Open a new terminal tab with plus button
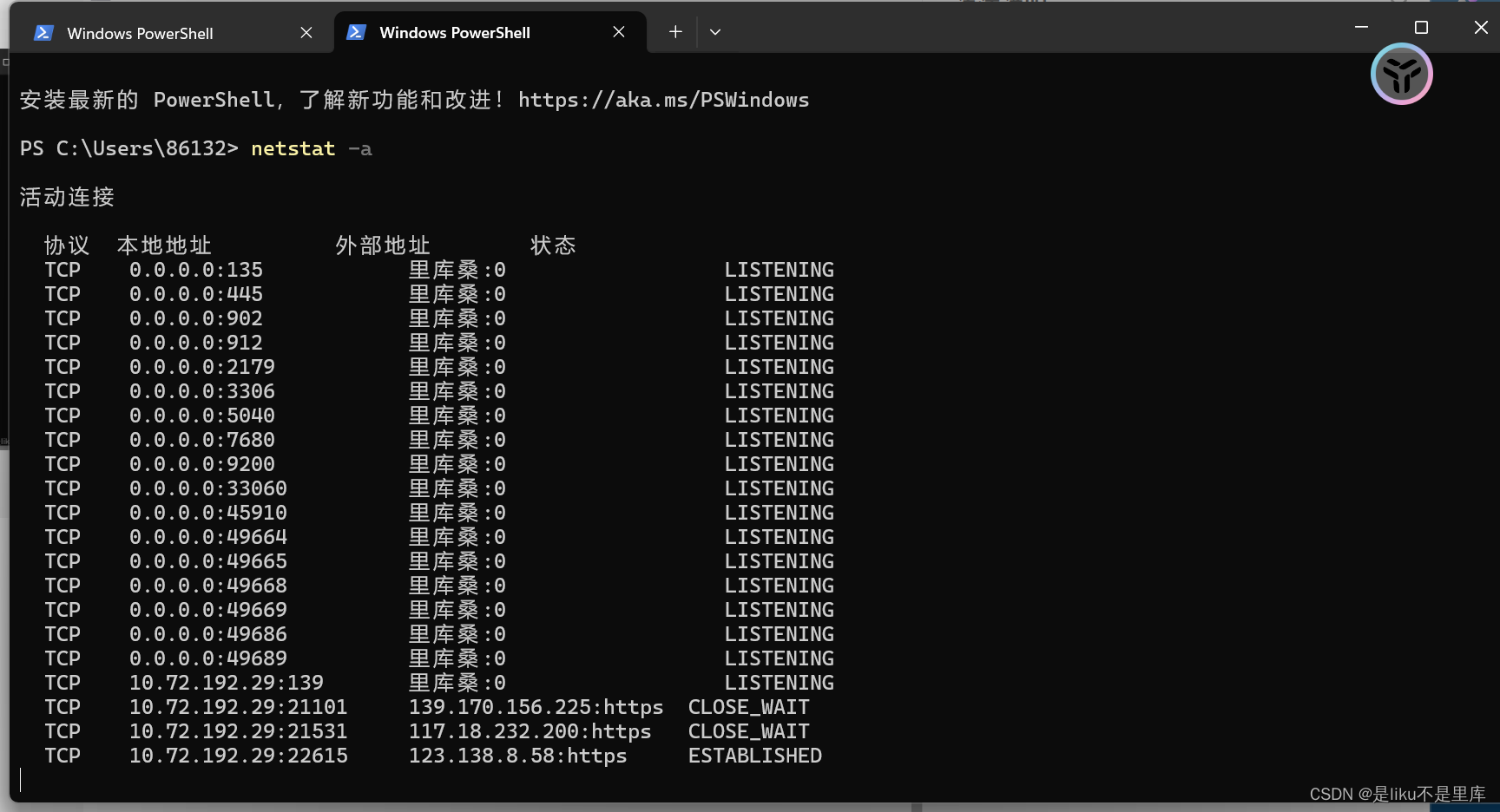 [675, 32]
